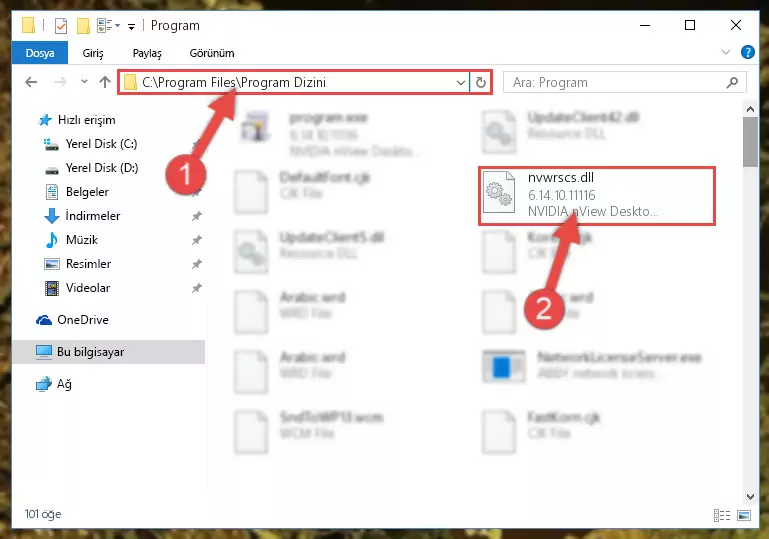Viewport: 769px width, 539px height.
Task: Click the pin icon next to İndirmeler
Action: [197, 216]
